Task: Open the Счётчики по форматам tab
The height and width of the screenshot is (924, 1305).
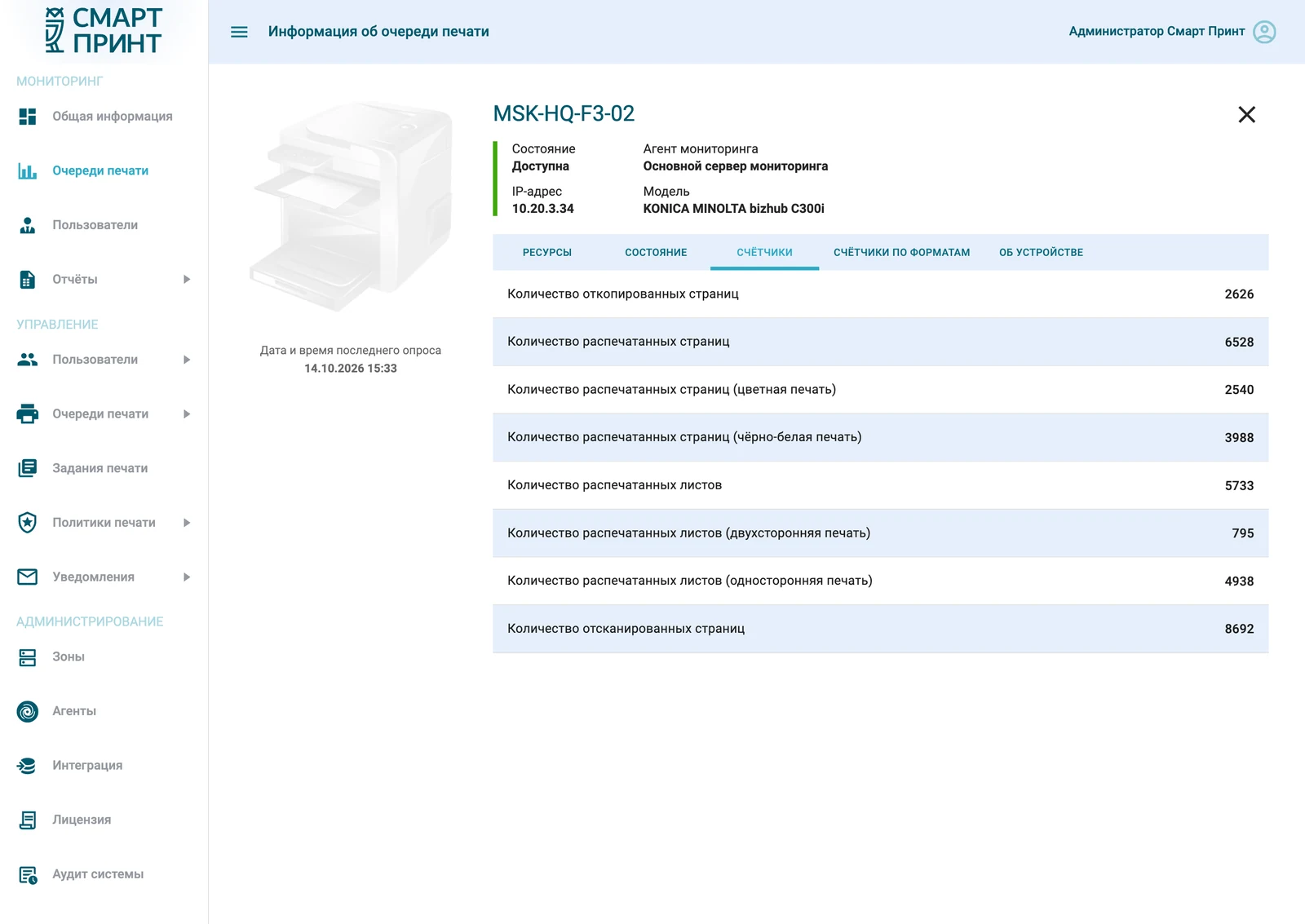Action: [x=901, y=253]
